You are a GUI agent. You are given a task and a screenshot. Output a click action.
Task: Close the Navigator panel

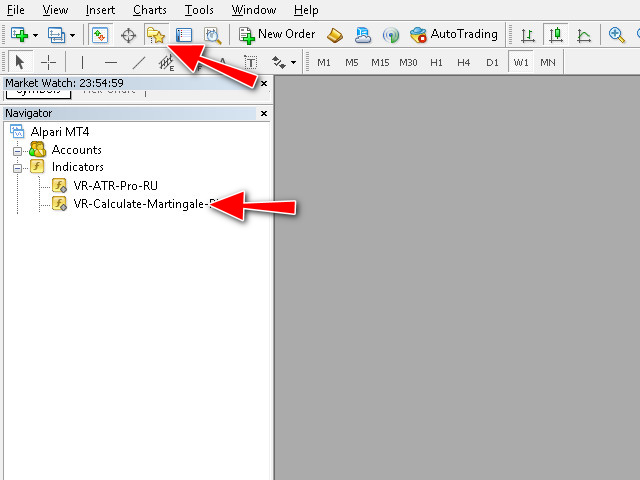coord(264,113)
